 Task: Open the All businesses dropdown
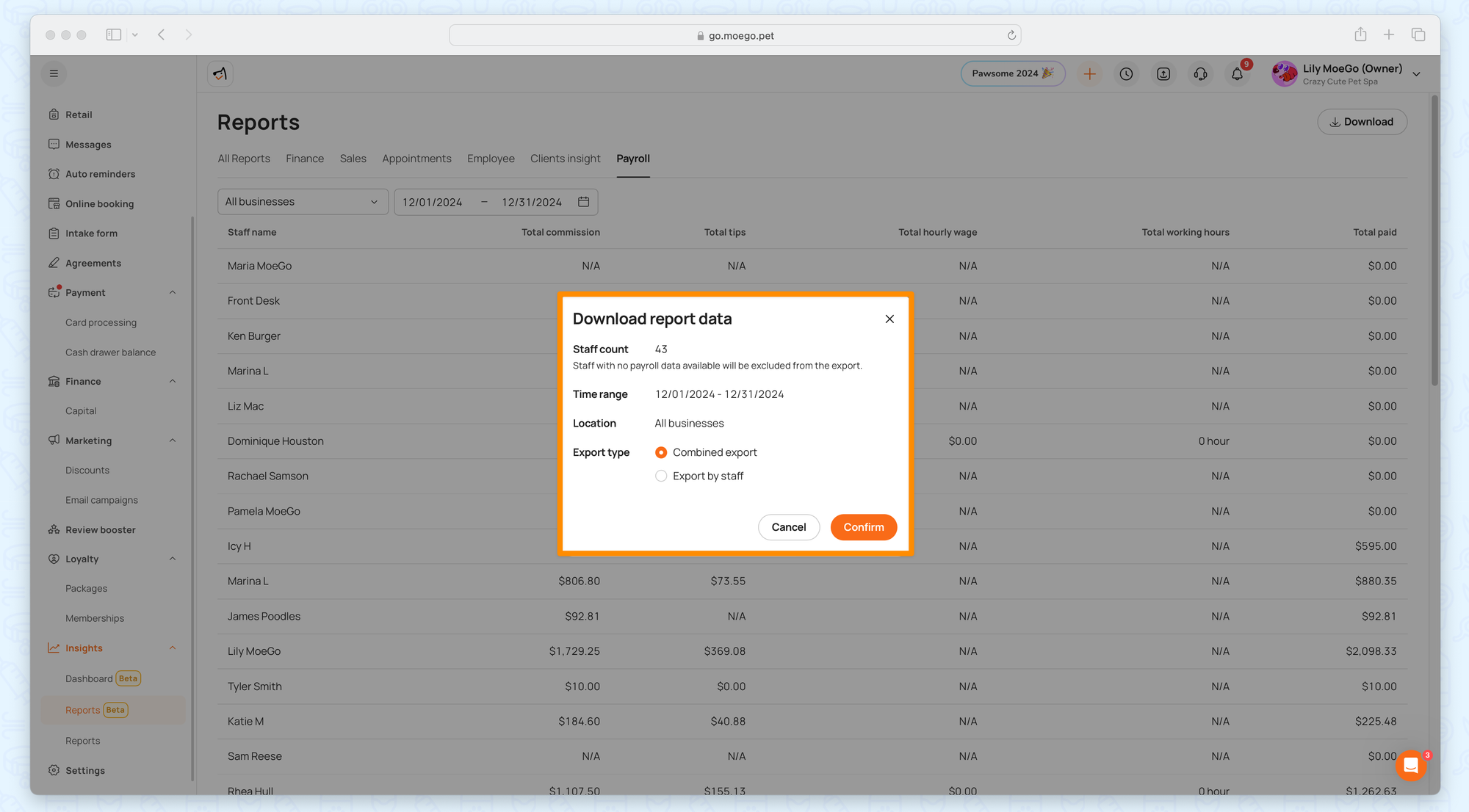(303, 202)
